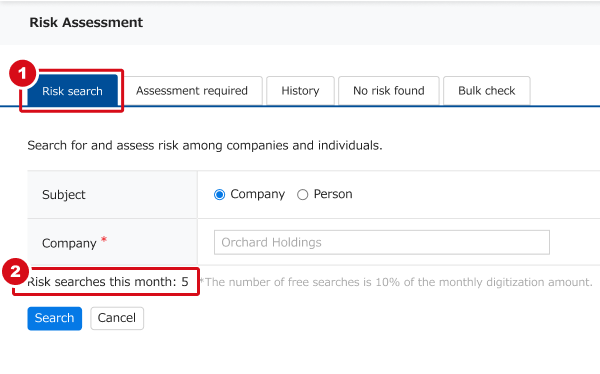Click the Subject row label

(x=64, y=195)
